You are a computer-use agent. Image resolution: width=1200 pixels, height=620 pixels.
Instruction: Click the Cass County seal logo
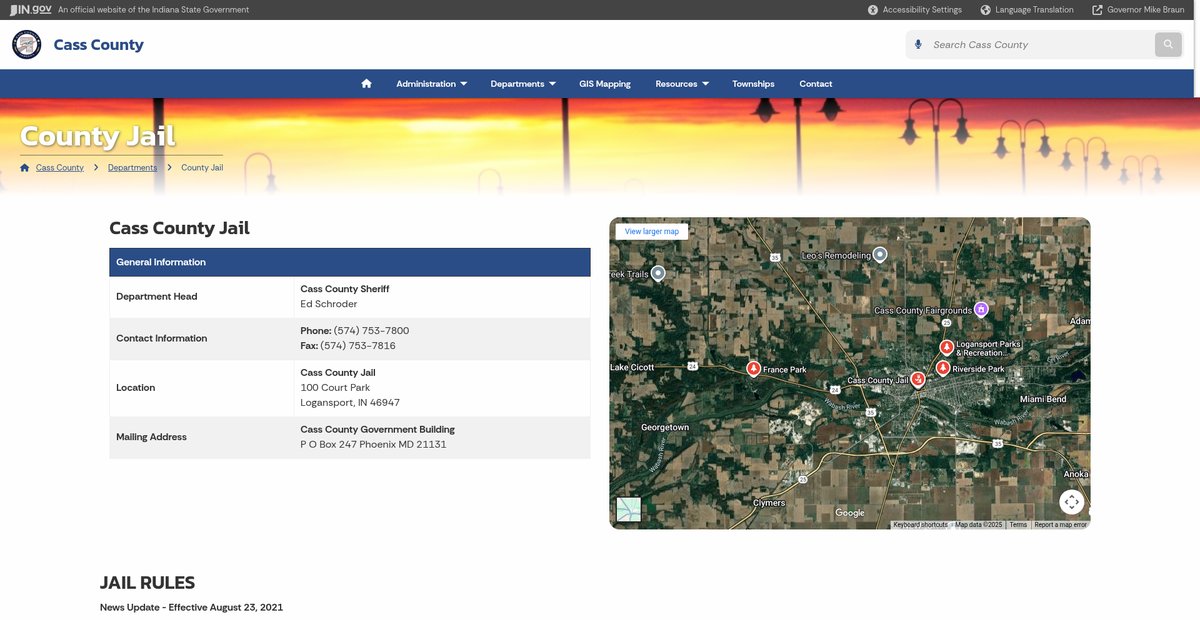click(x=27, y=45)
